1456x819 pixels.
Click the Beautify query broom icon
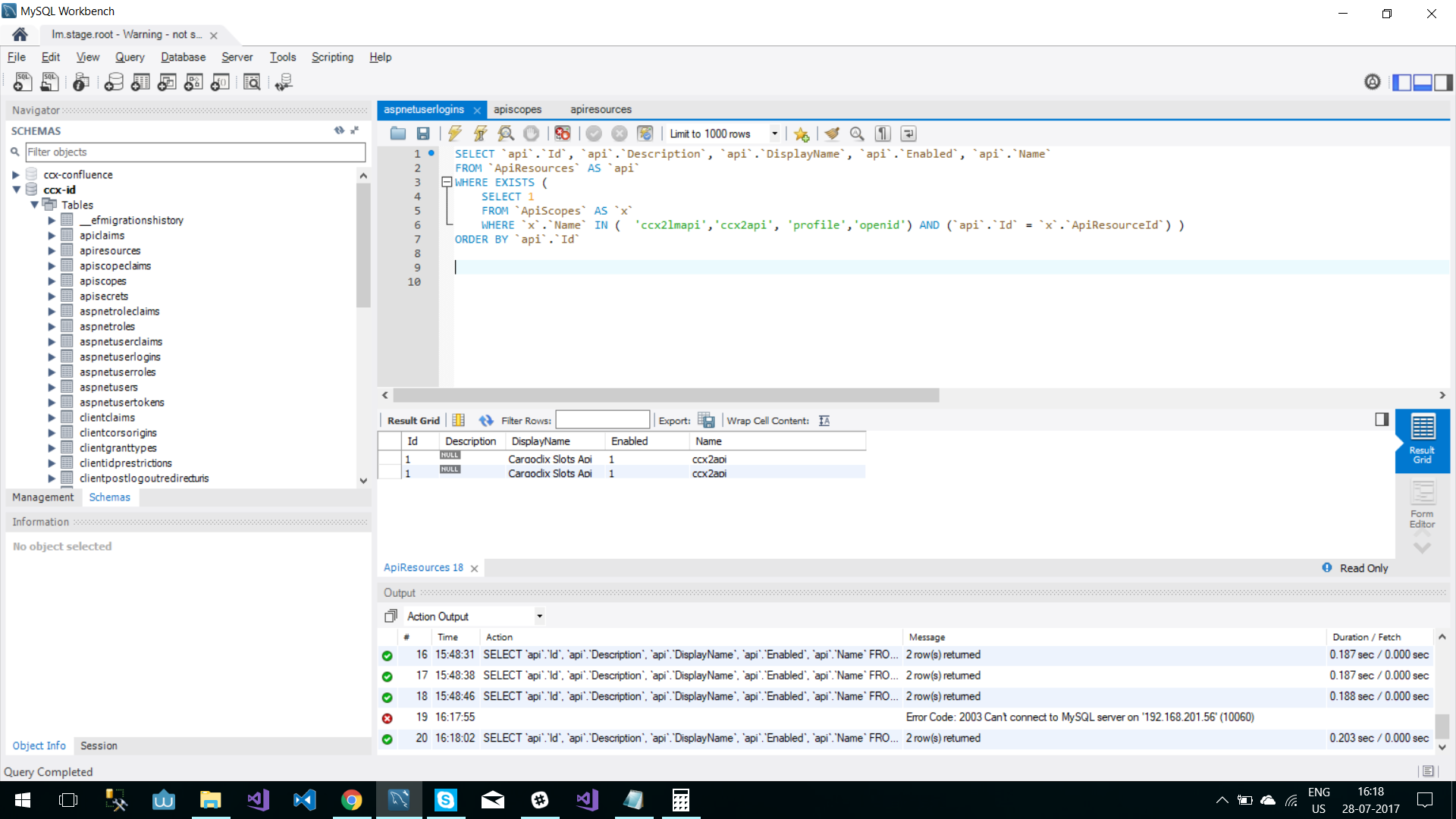832,133
